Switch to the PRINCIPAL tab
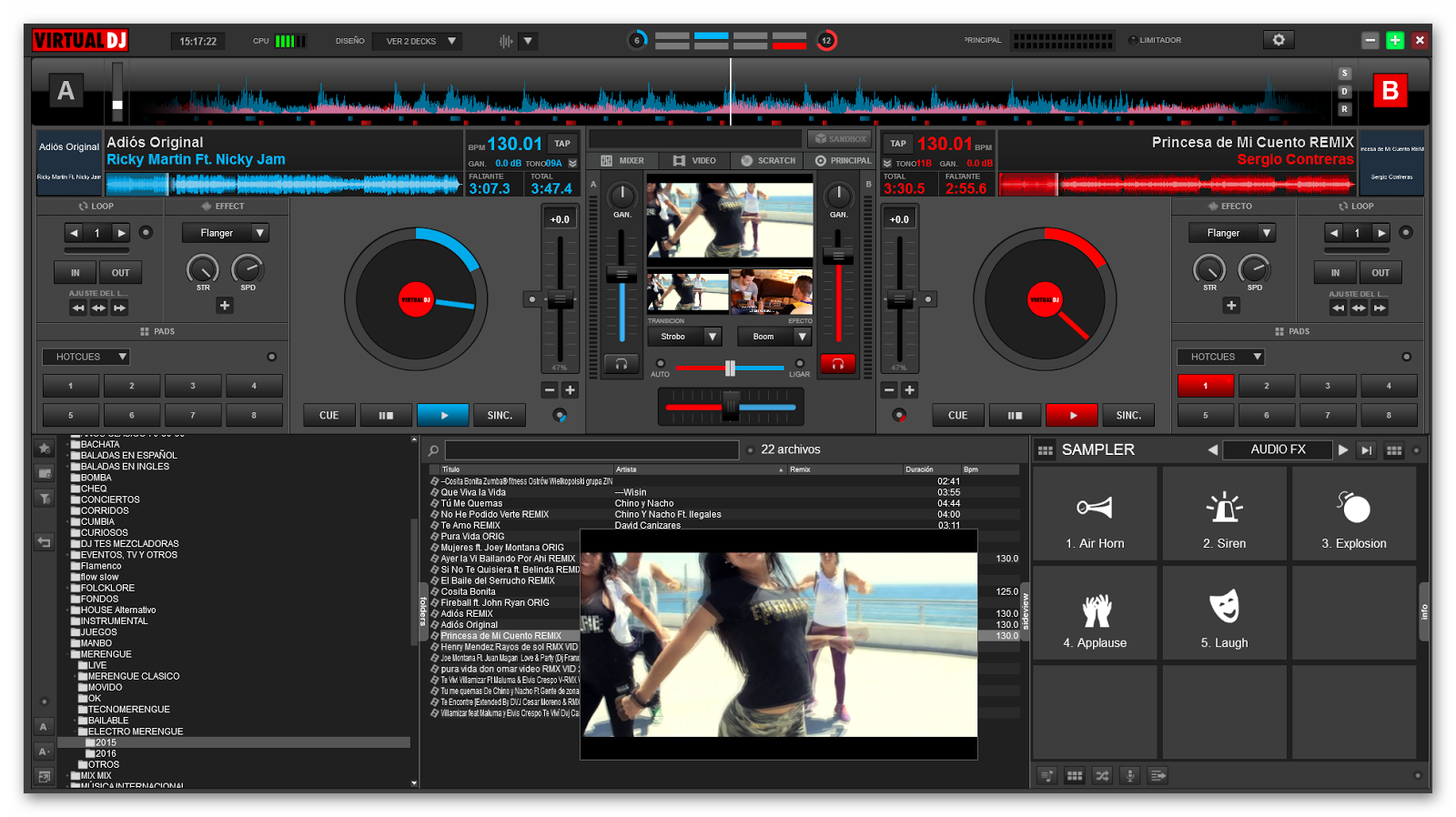The image size is (1456, 817). pos(844,160)
